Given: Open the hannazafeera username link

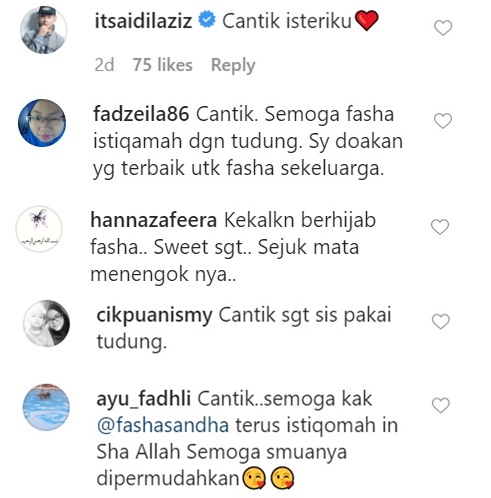Looking at the screenshot, I should coord(154,220).
